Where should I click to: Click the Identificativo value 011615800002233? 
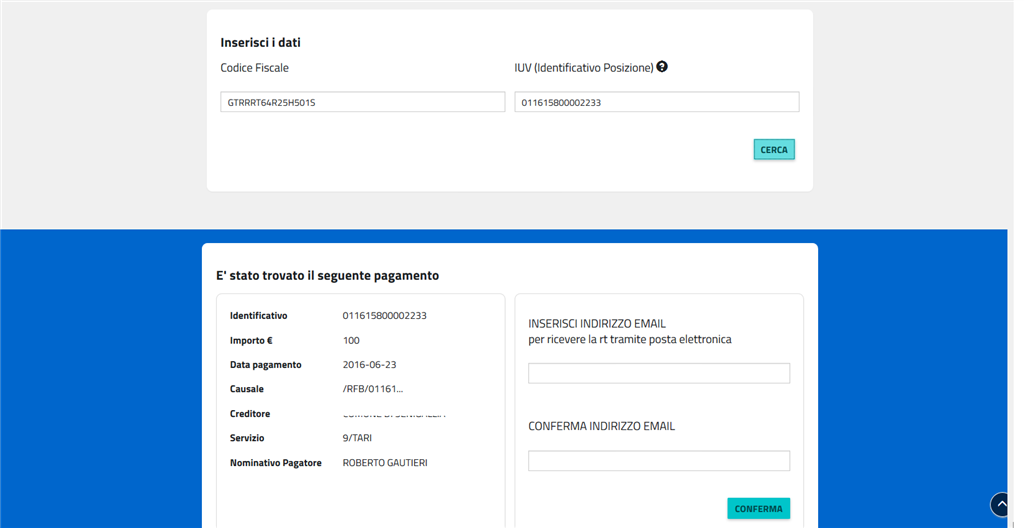(384, 316)
